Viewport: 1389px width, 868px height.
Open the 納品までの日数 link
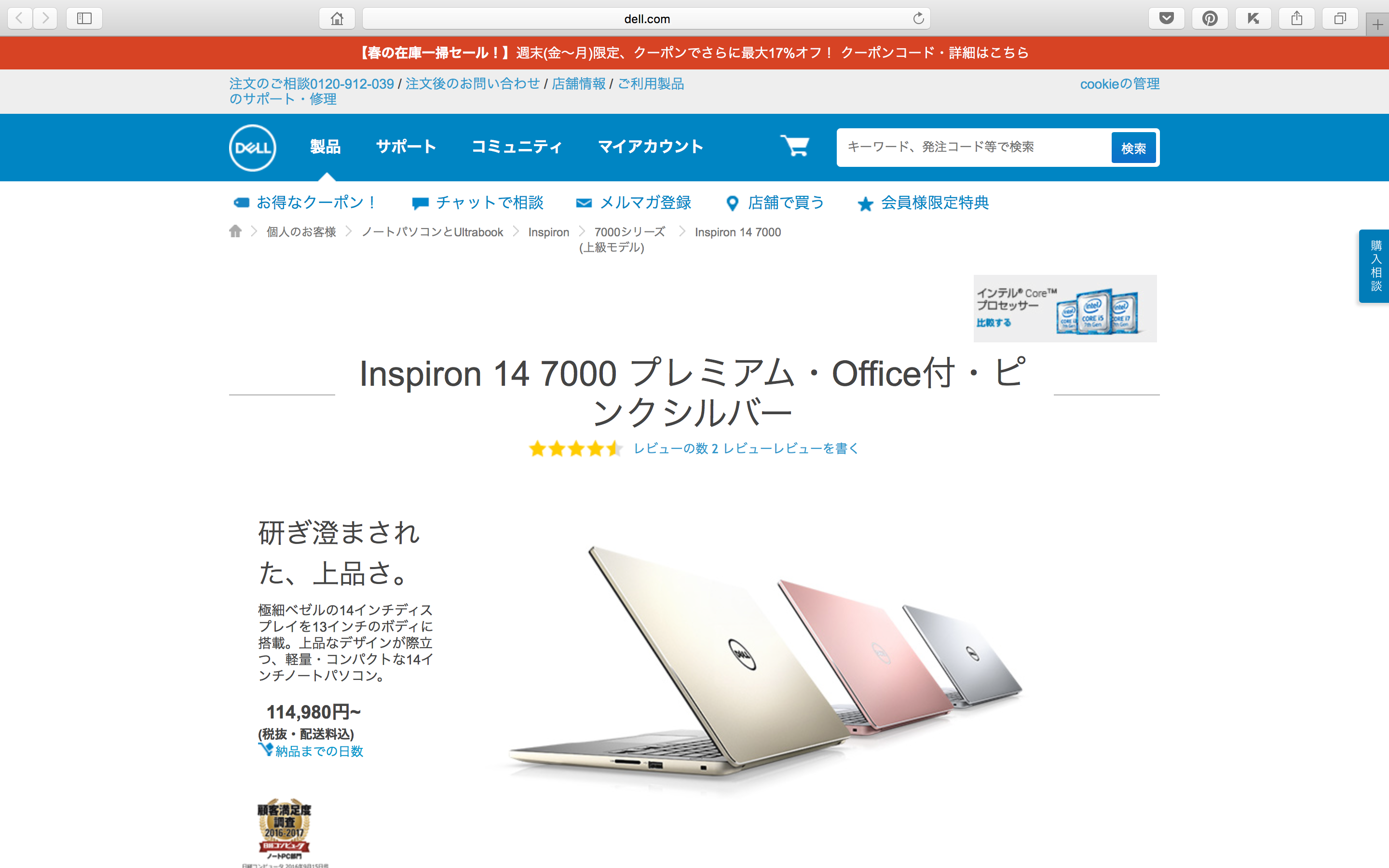pos(319,751)
